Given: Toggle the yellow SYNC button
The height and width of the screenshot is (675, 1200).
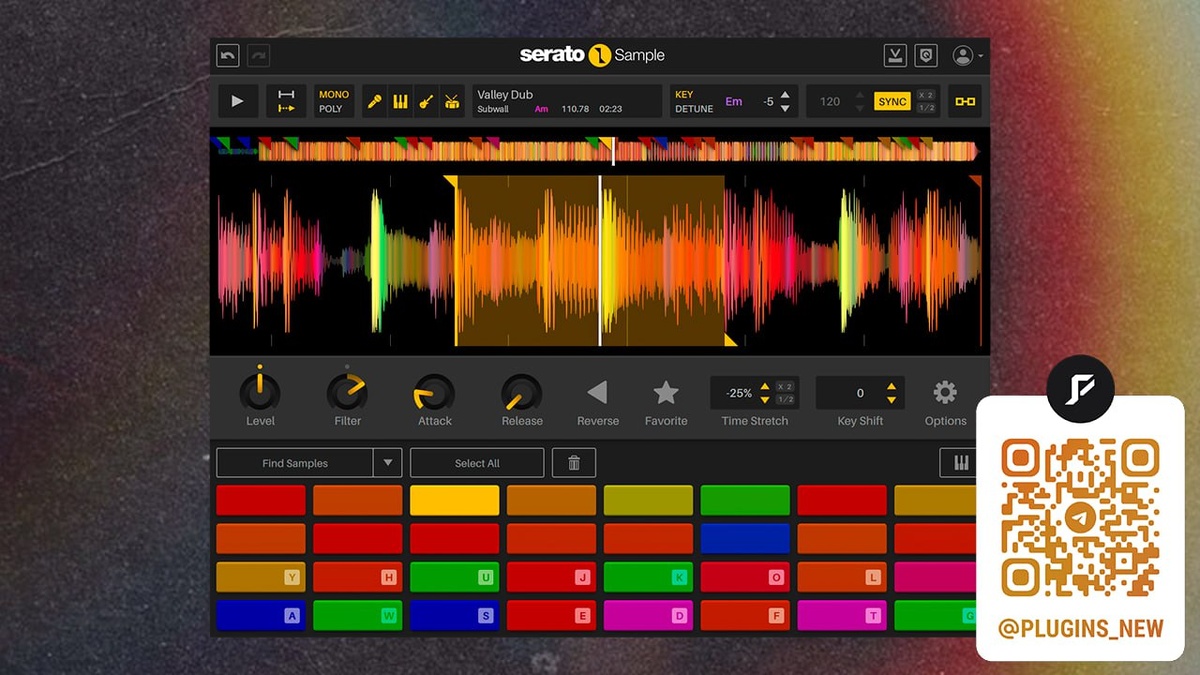Looking at the screenshot, I should (892, 102).
